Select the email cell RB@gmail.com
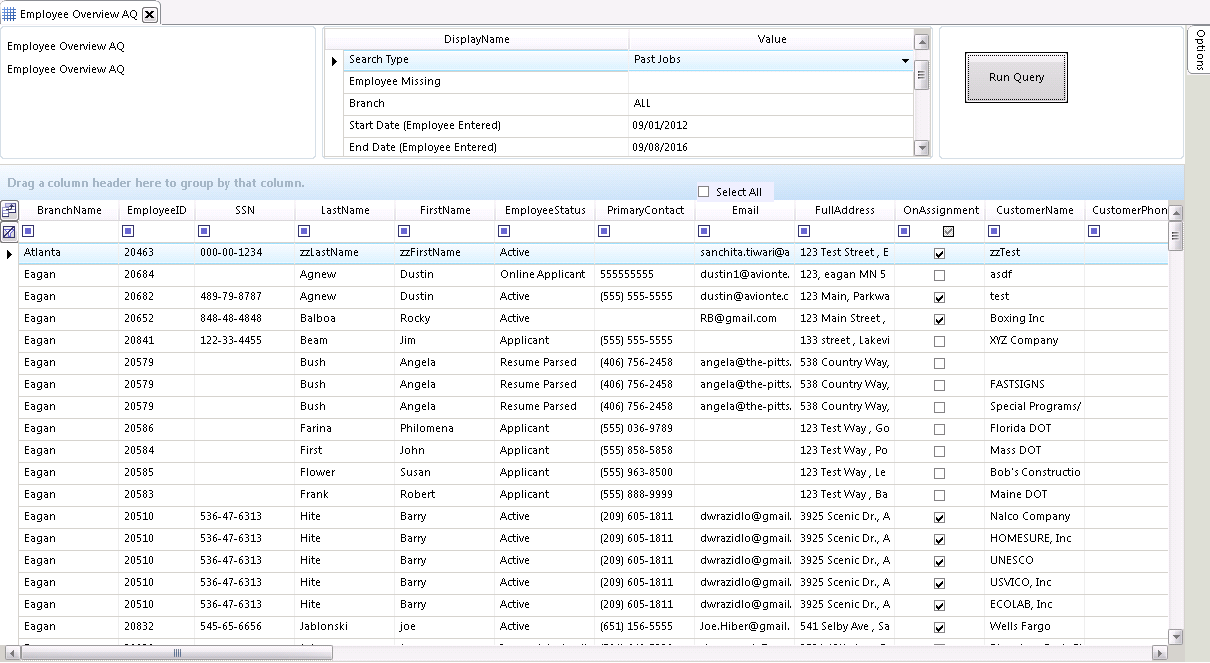 tap(745, 319)
